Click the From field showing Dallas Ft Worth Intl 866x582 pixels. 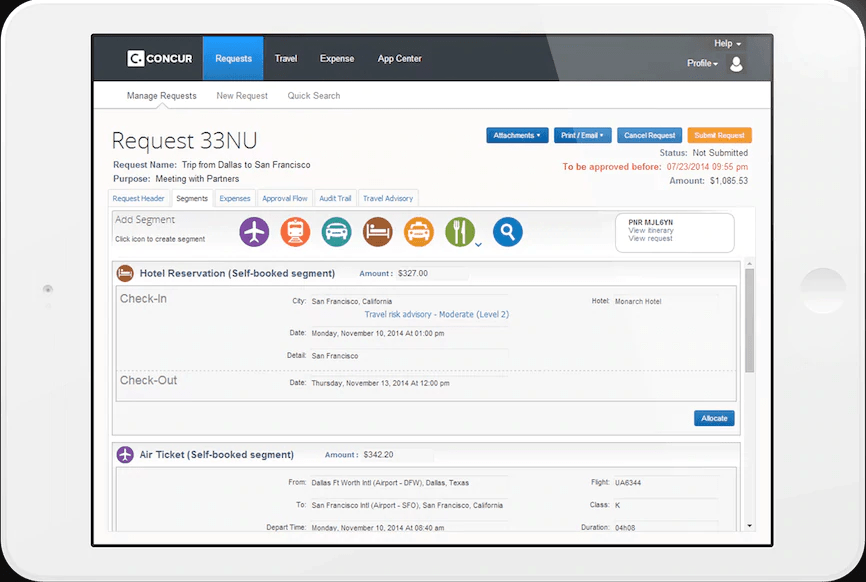tap(409, 483)
